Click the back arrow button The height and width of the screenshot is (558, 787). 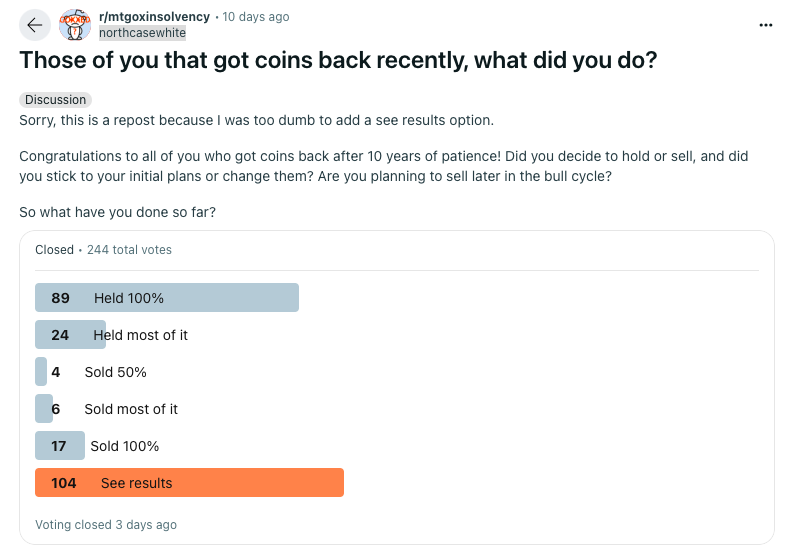point(35,25)
